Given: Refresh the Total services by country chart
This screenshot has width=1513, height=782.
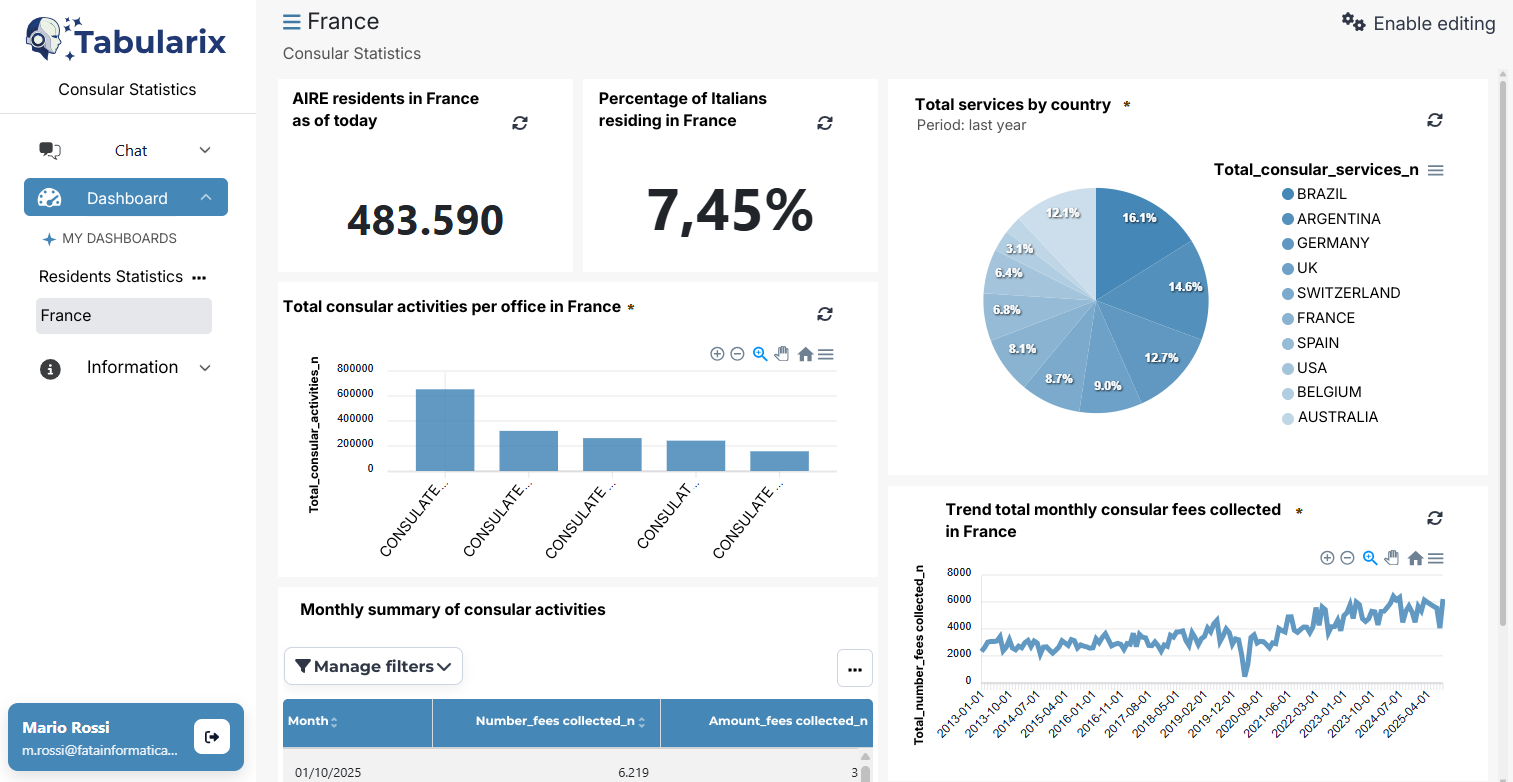Looking at the screenshot, I should click(1435, 120).
